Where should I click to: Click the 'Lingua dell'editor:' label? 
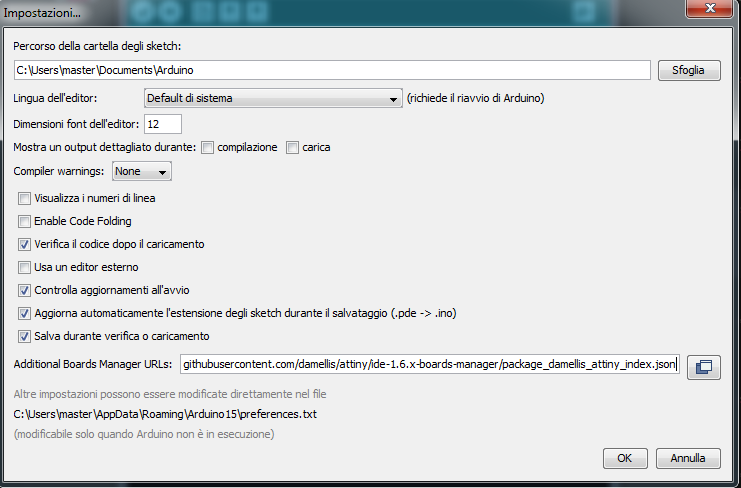(x=55, y=98)
